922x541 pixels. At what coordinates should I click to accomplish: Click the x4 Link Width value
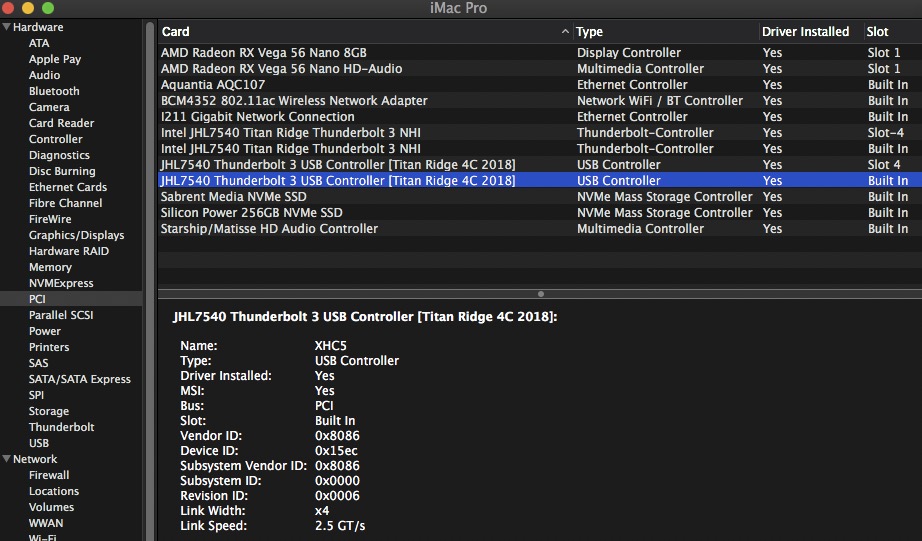point(322,510)
